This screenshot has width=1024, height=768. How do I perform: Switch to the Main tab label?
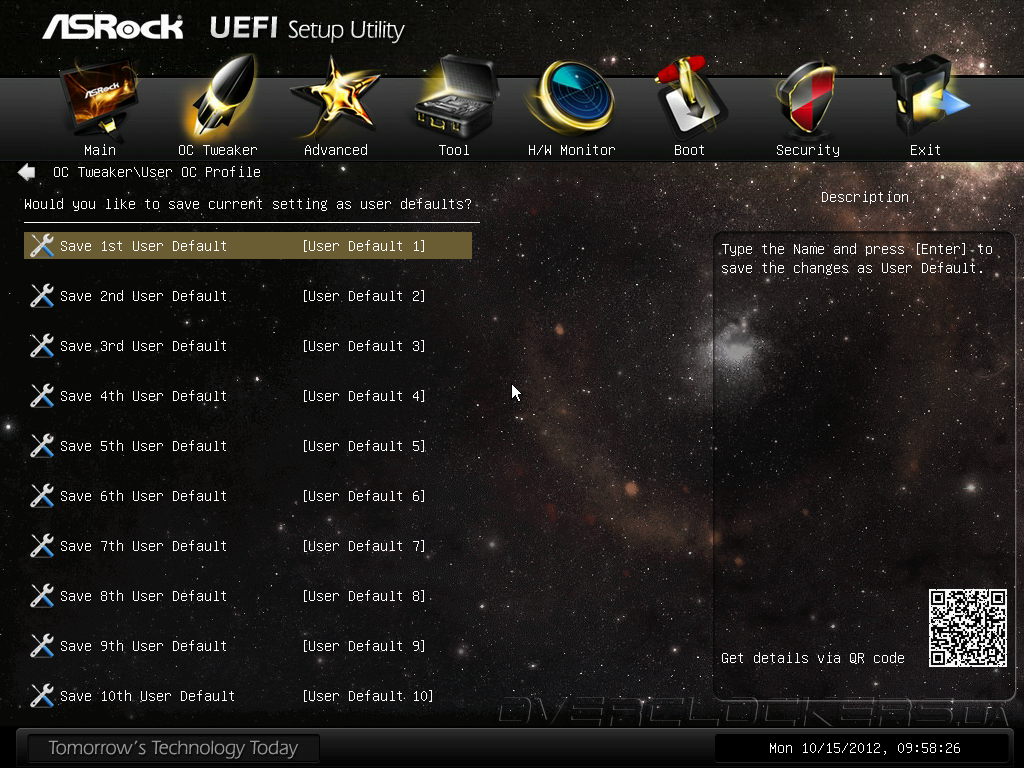100,150
